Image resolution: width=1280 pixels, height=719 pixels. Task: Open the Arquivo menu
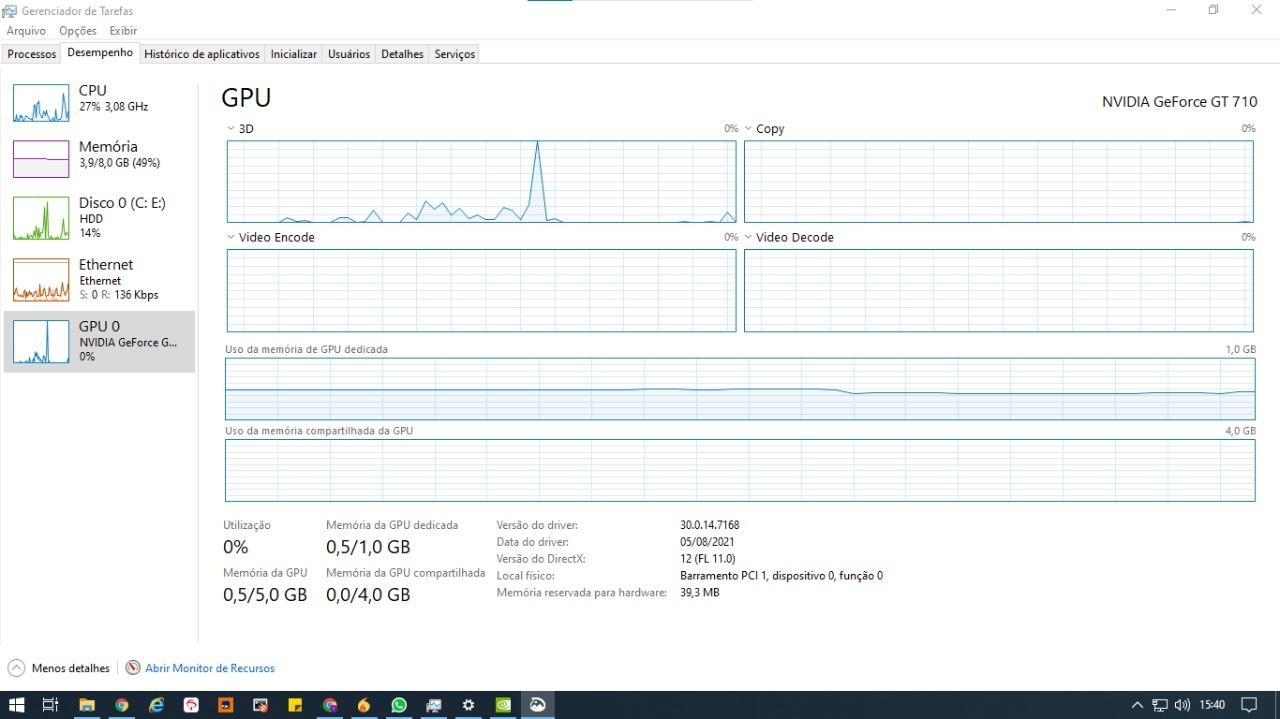pyautogui.click(x=26, y=31)
